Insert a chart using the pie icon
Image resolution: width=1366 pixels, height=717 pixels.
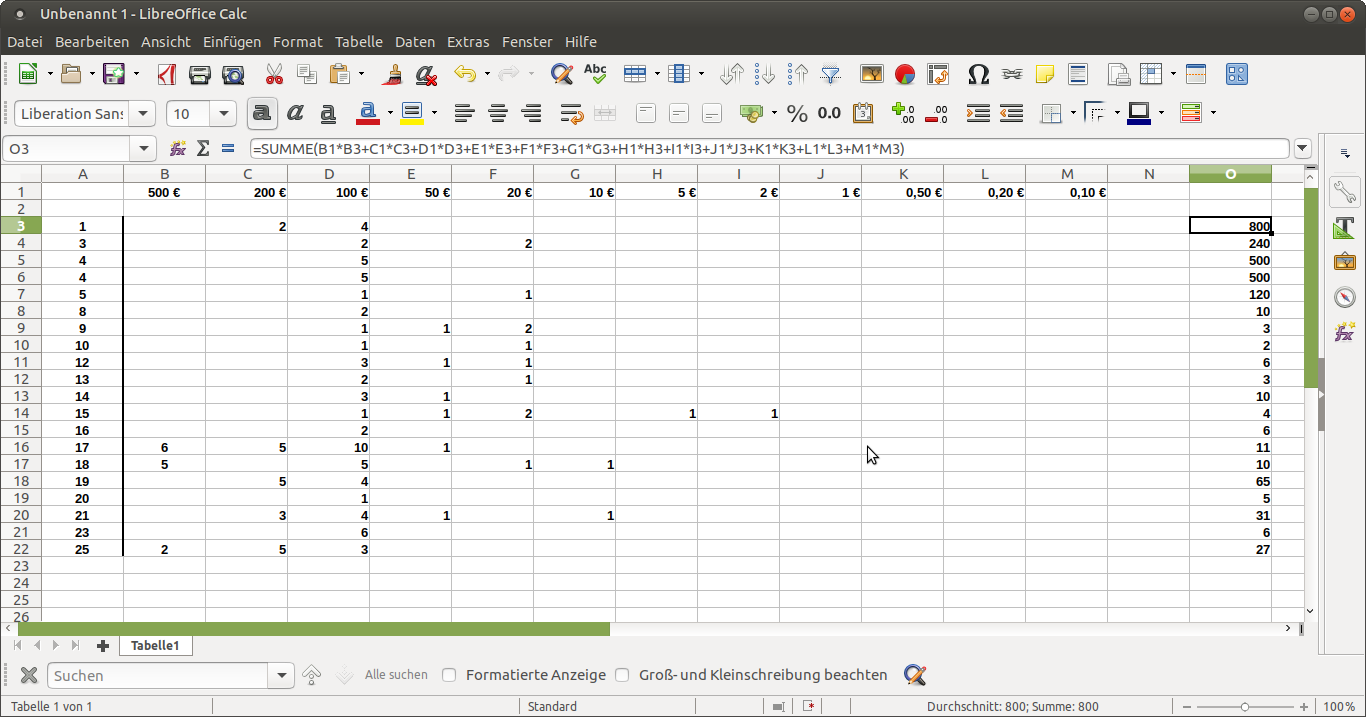click(905, 74)
